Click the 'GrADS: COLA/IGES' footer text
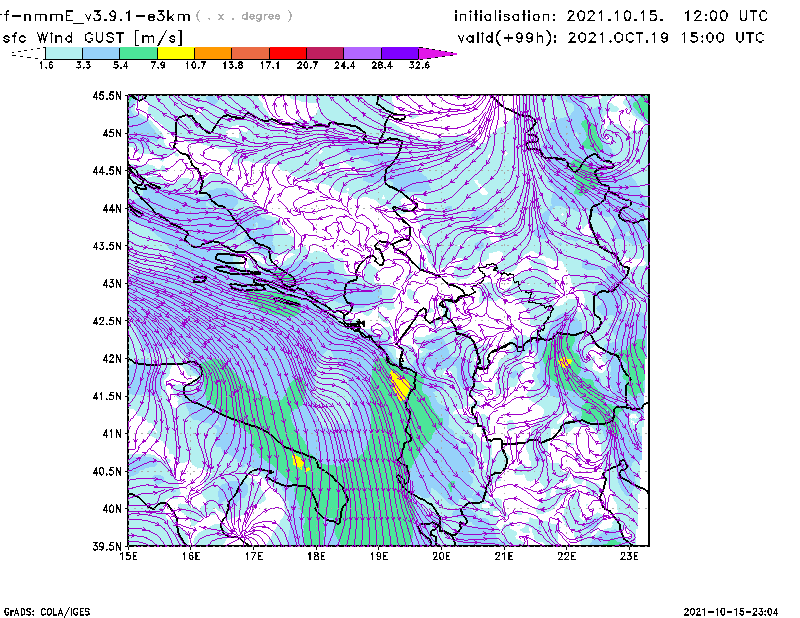The height and width of the screenshot is (618, 800). pos(47,612)
